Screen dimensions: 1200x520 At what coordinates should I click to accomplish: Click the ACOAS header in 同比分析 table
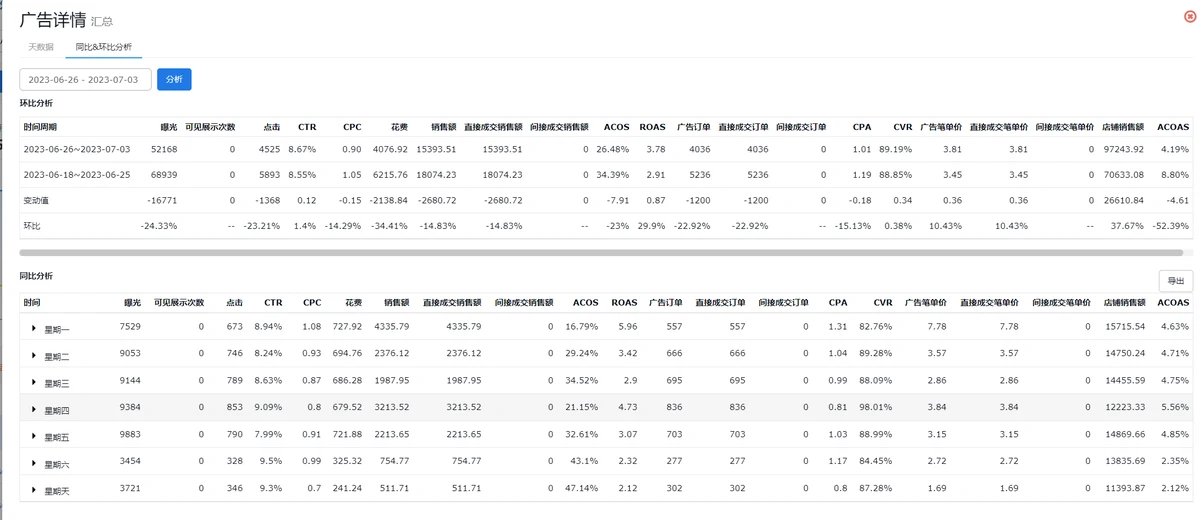pos(1173,302)
